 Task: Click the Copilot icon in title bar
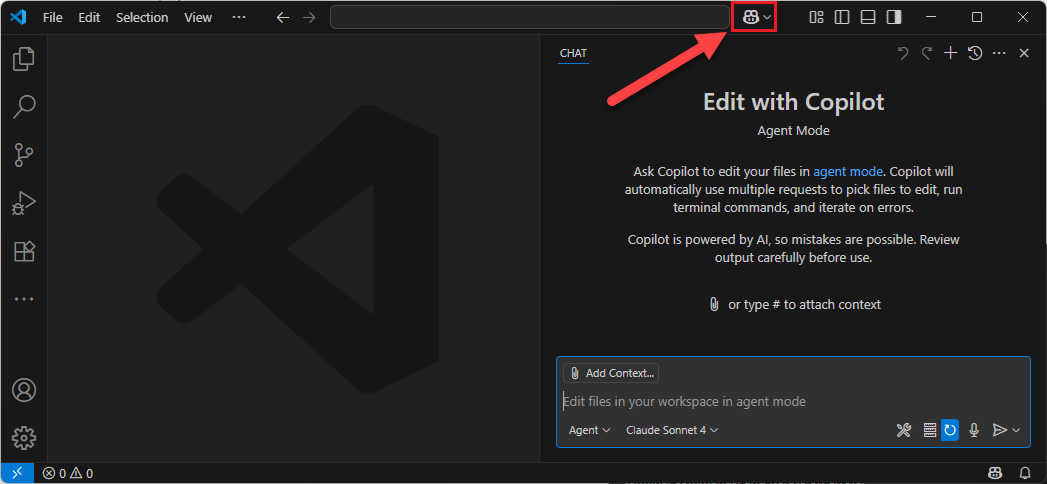(749, 17)
